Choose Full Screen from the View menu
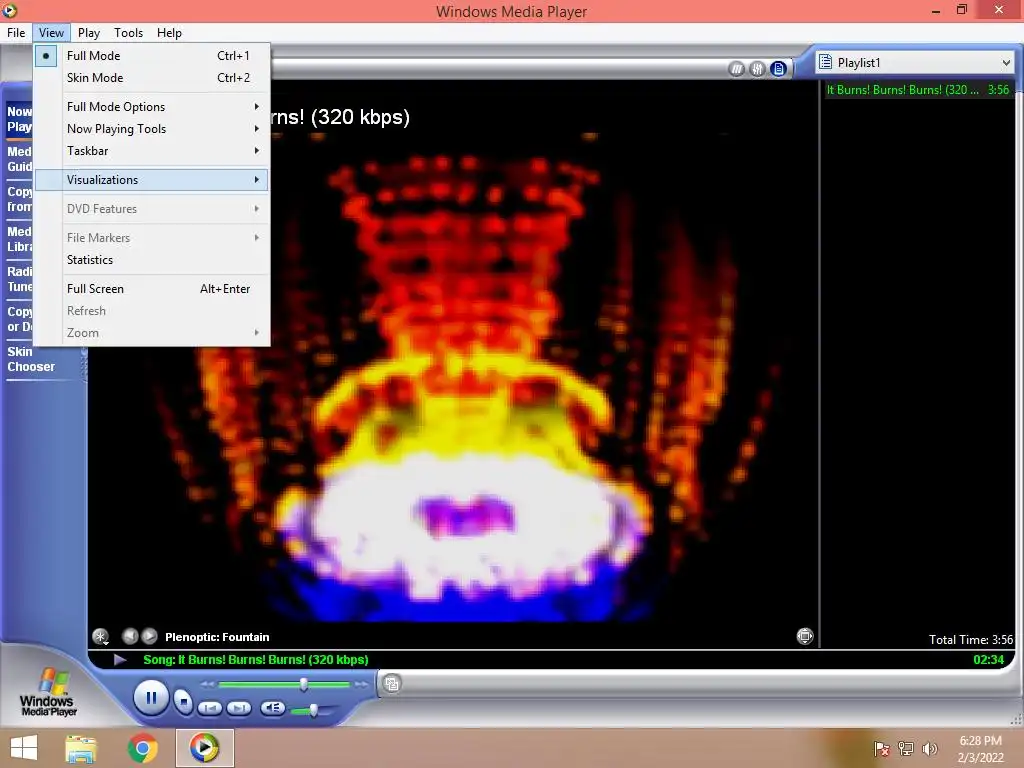Screen dimensions: 1024x768 coord(152,289)
